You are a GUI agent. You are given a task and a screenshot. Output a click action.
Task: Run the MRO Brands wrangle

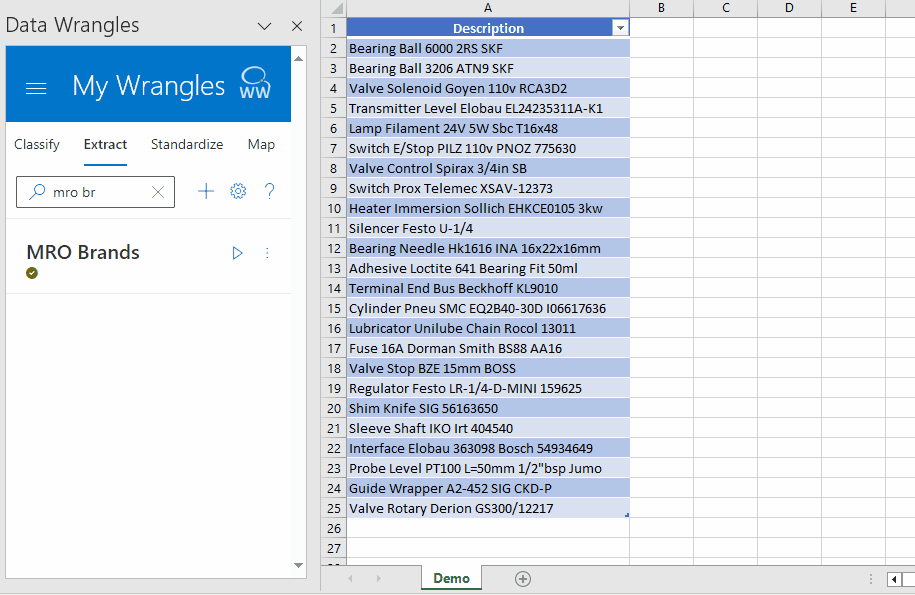pos(237,253)
